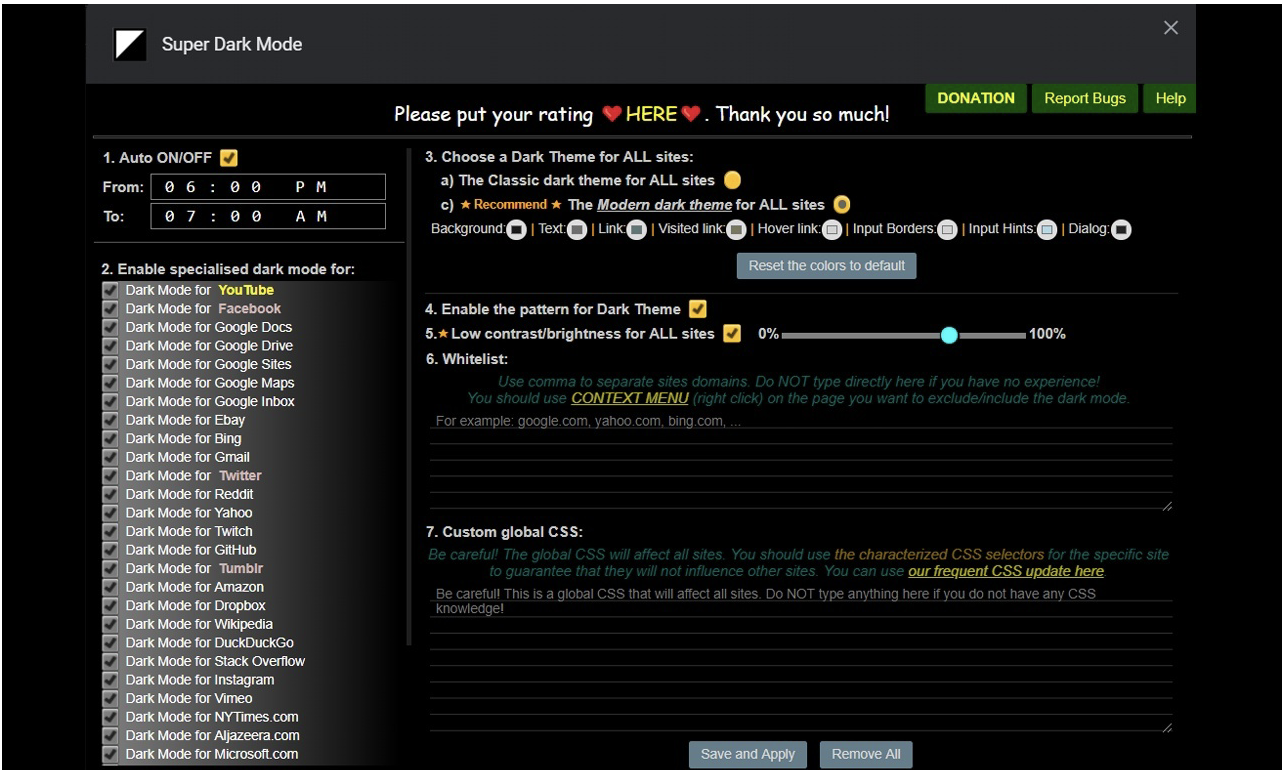Select the Modern dark theme radio button
The width and height of the screenshot is (1284, 770).
[x=842, y=205]
